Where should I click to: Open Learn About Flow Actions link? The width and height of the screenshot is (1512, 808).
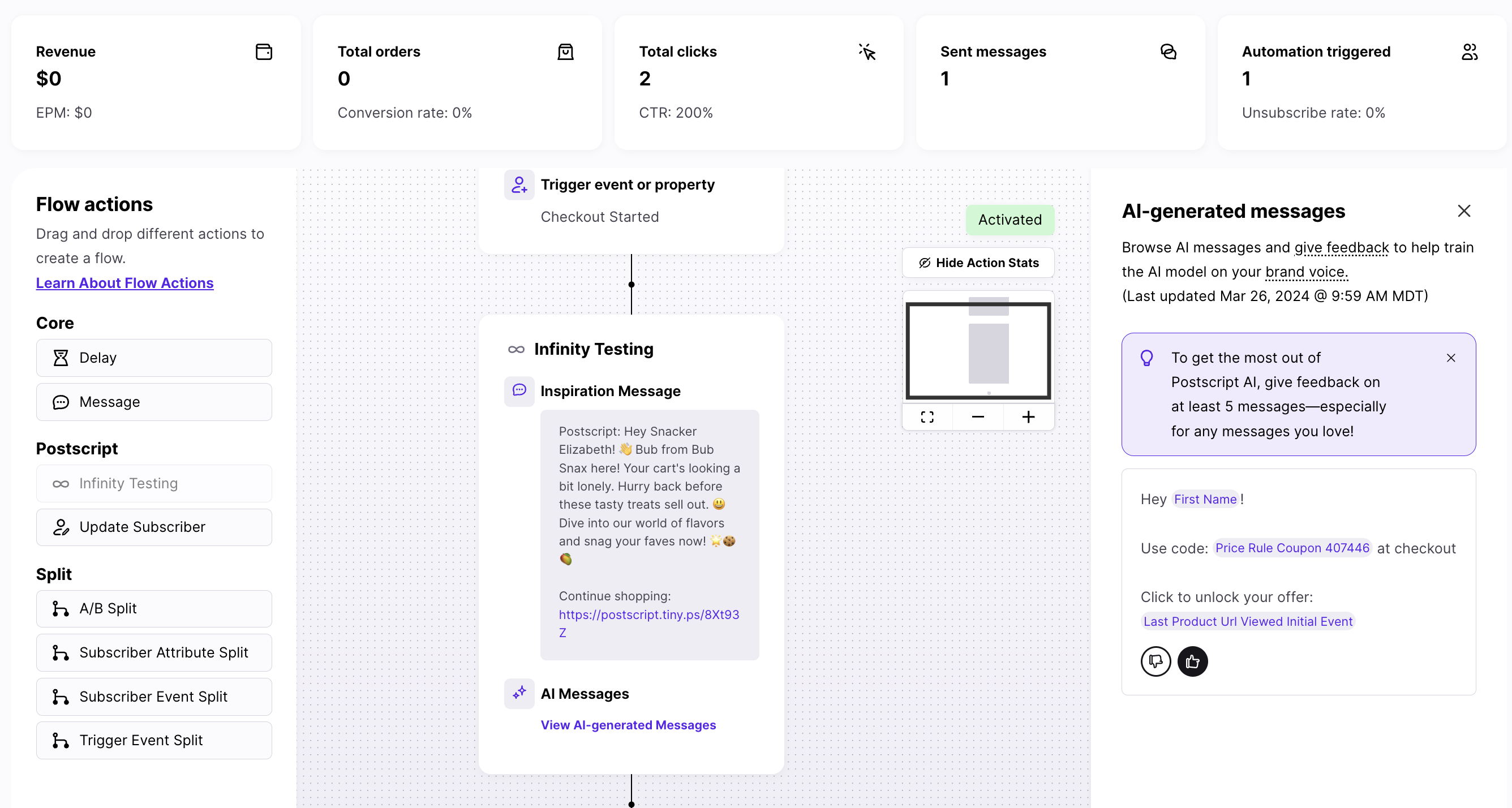[124, 283]
